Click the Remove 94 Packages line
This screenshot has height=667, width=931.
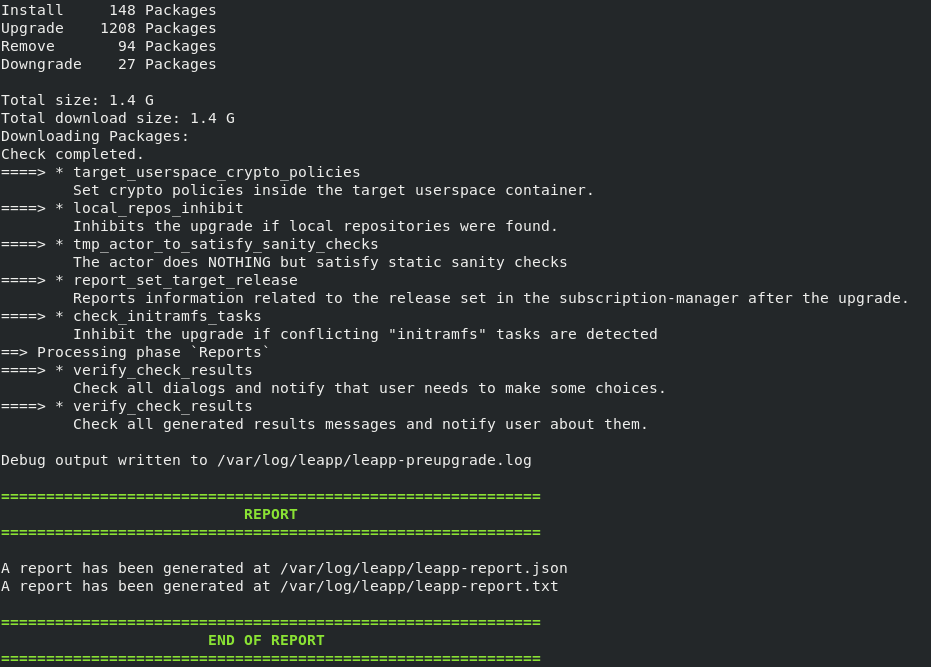coord(108,46)
